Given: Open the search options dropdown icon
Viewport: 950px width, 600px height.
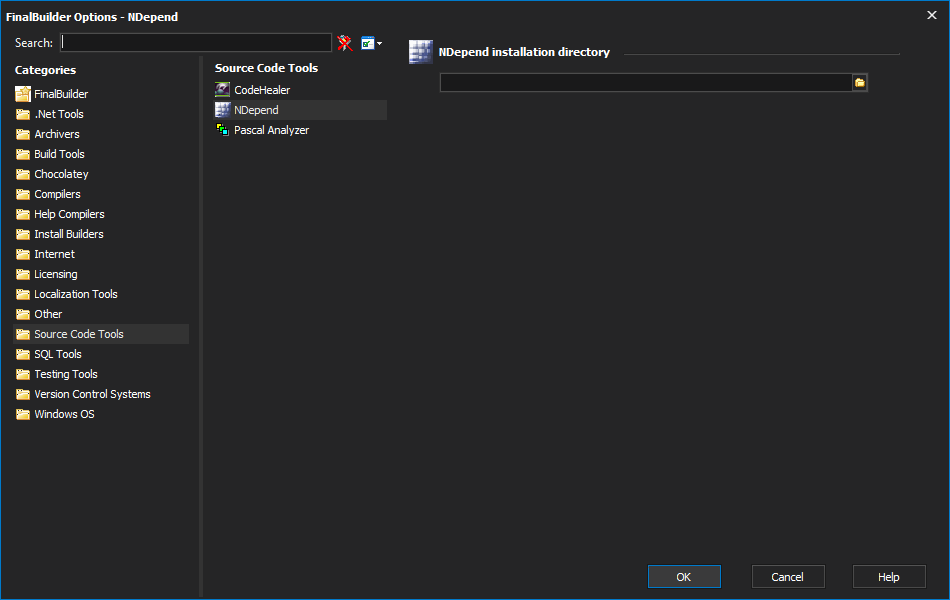Looking at the screenshot, I should click(371, 43).
